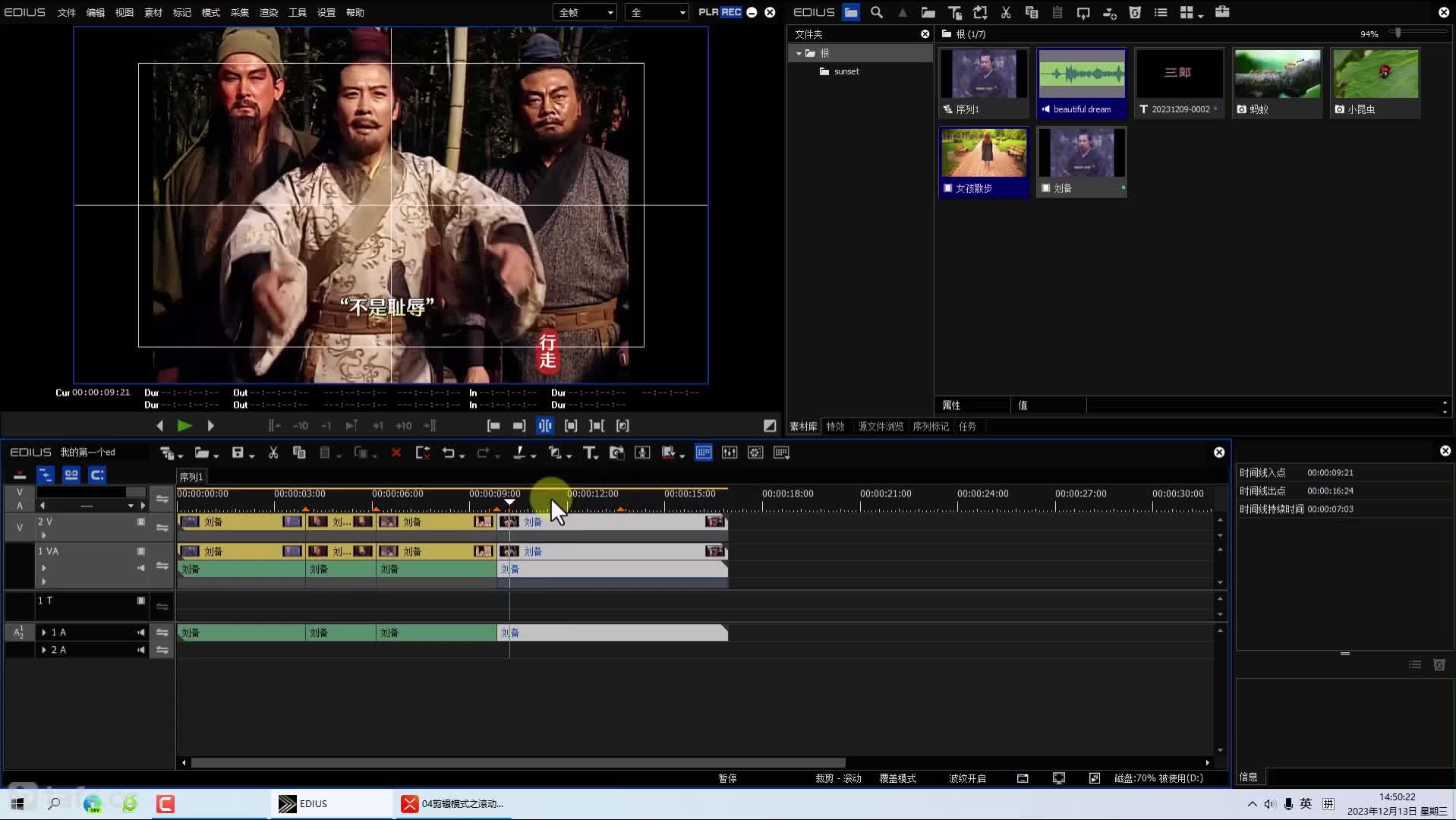Mute audio speaker on track 1 A
Screen dimensions: 1456x820
point(141,632)
